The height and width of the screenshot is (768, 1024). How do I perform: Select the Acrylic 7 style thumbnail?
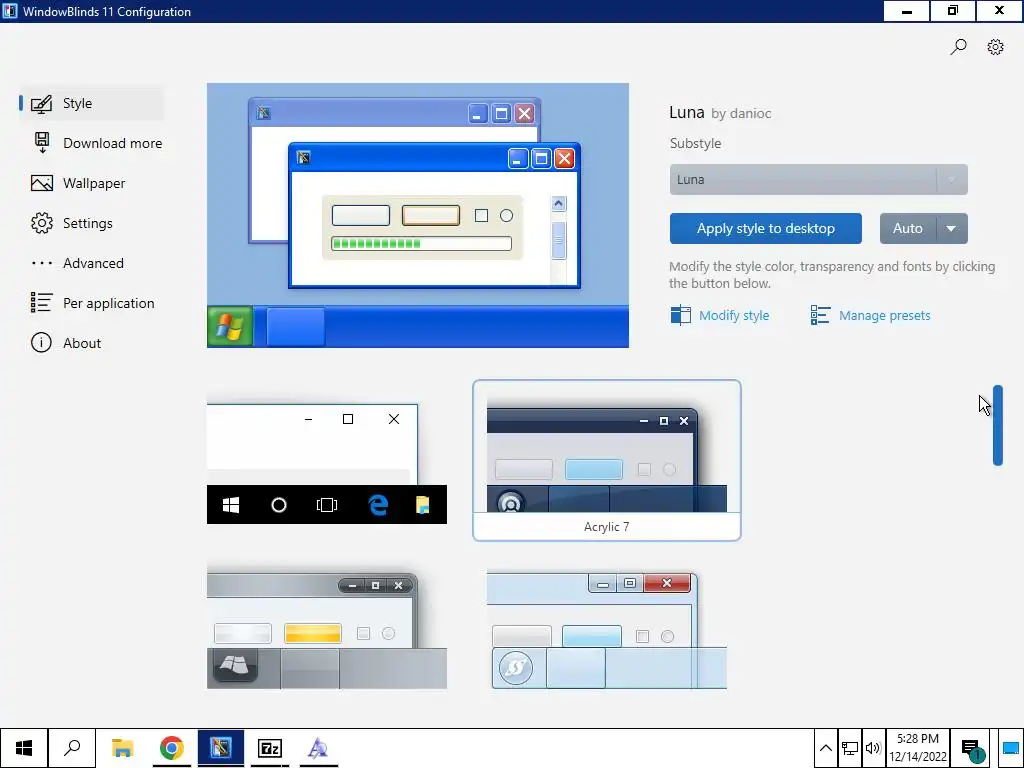coord(607,460)
